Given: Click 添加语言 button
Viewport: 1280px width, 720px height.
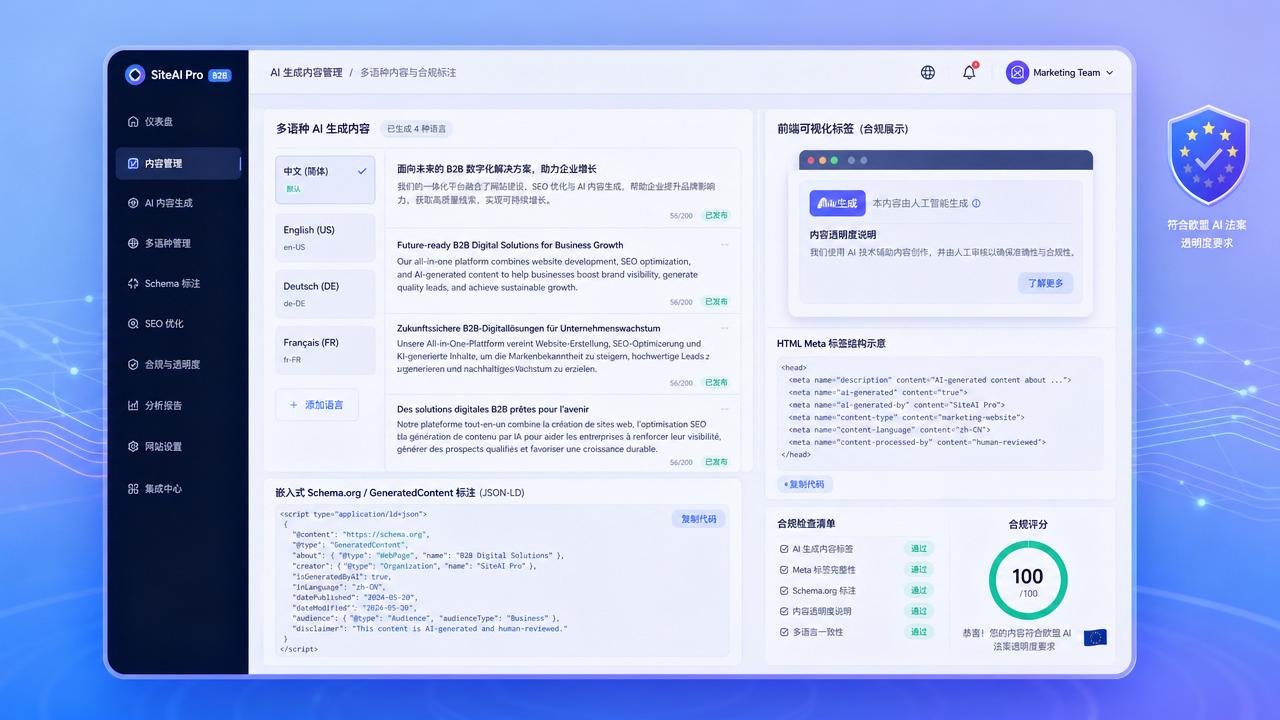Looking at the screenshot, I should coord(317,405).
